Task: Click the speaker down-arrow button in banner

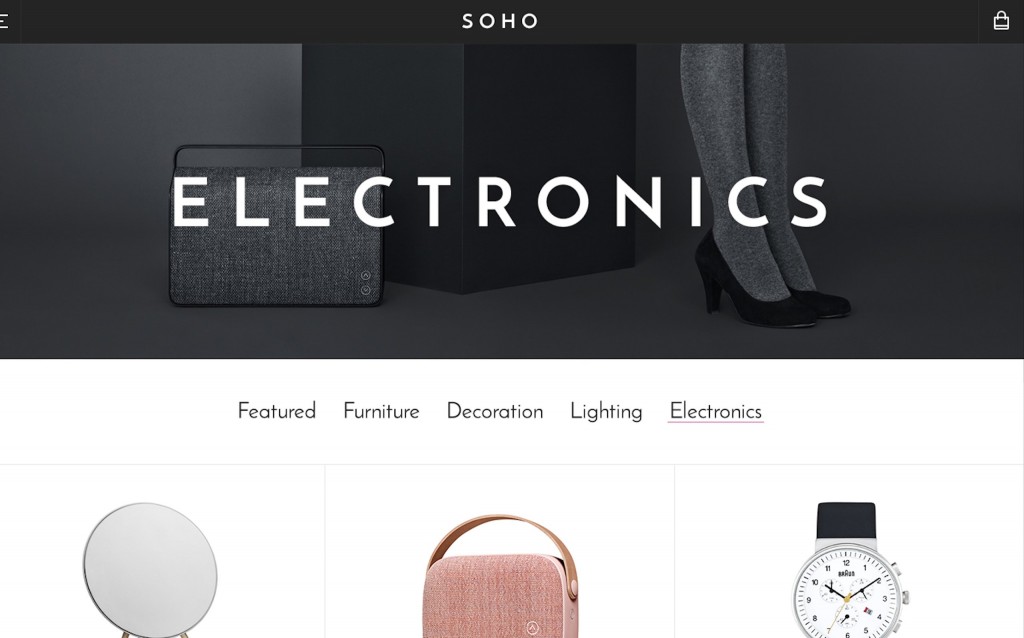Action: pos(366,290)
